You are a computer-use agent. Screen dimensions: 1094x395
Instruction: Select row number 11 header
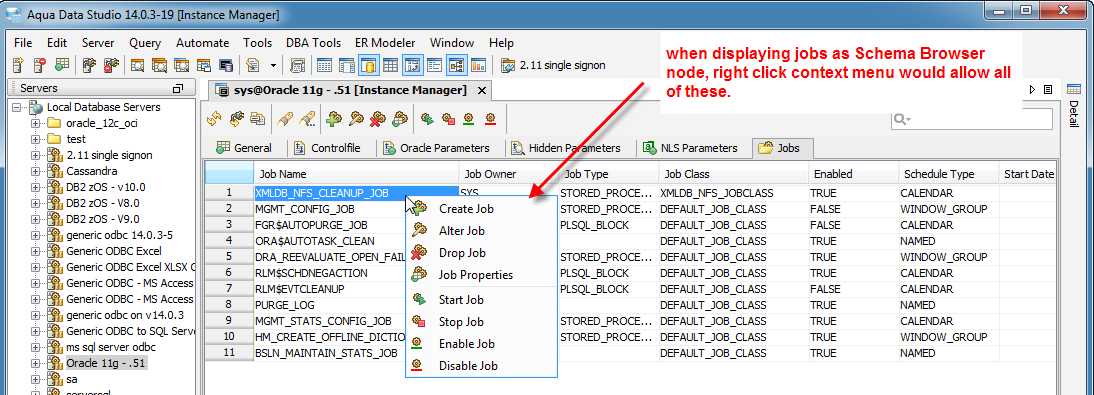click(229, 353)
